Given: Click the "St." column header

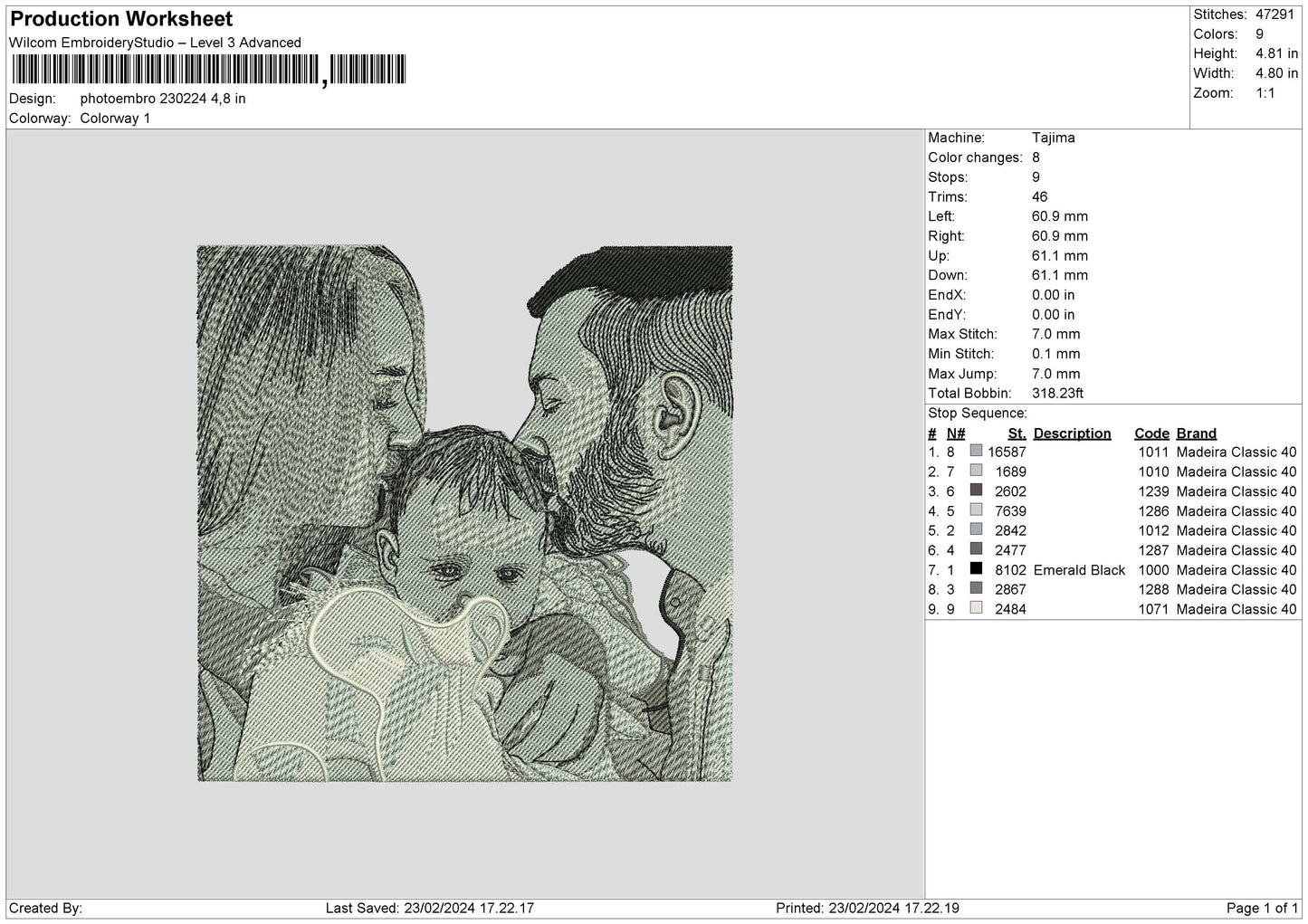Looking at the screenshot, I should (x=1017, y=433).
